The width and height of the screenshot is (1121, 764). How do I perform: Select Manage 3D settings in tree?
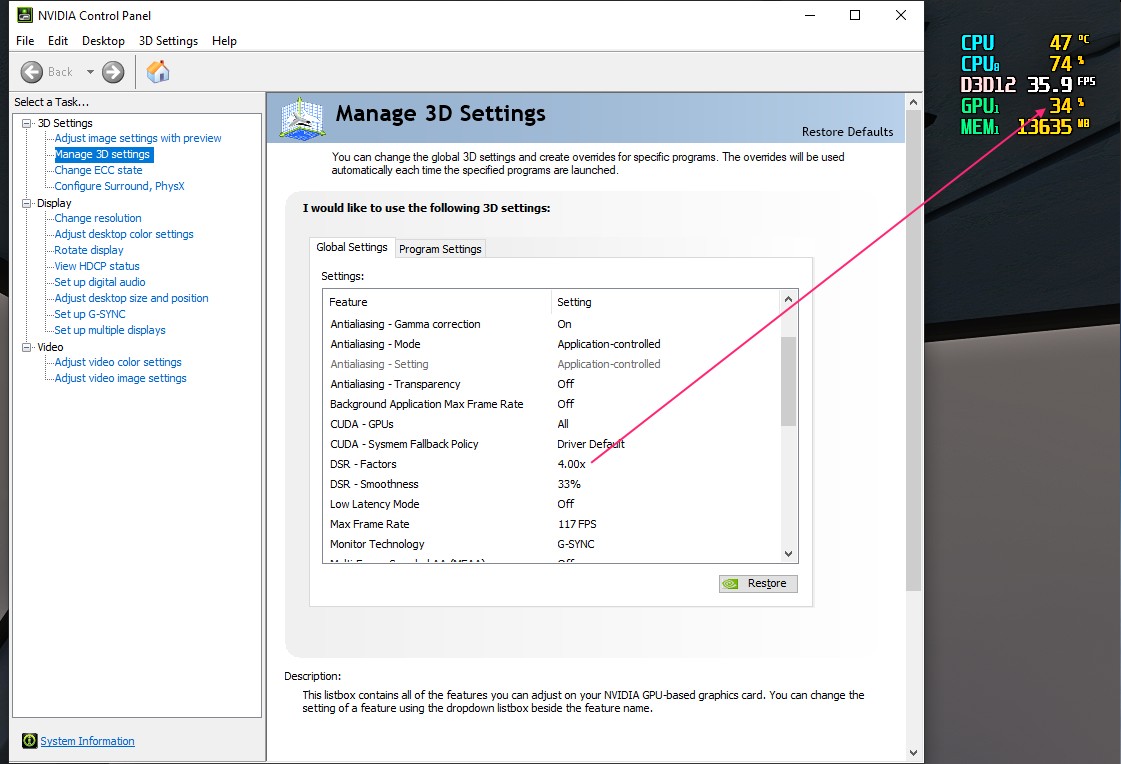point(103,154)
